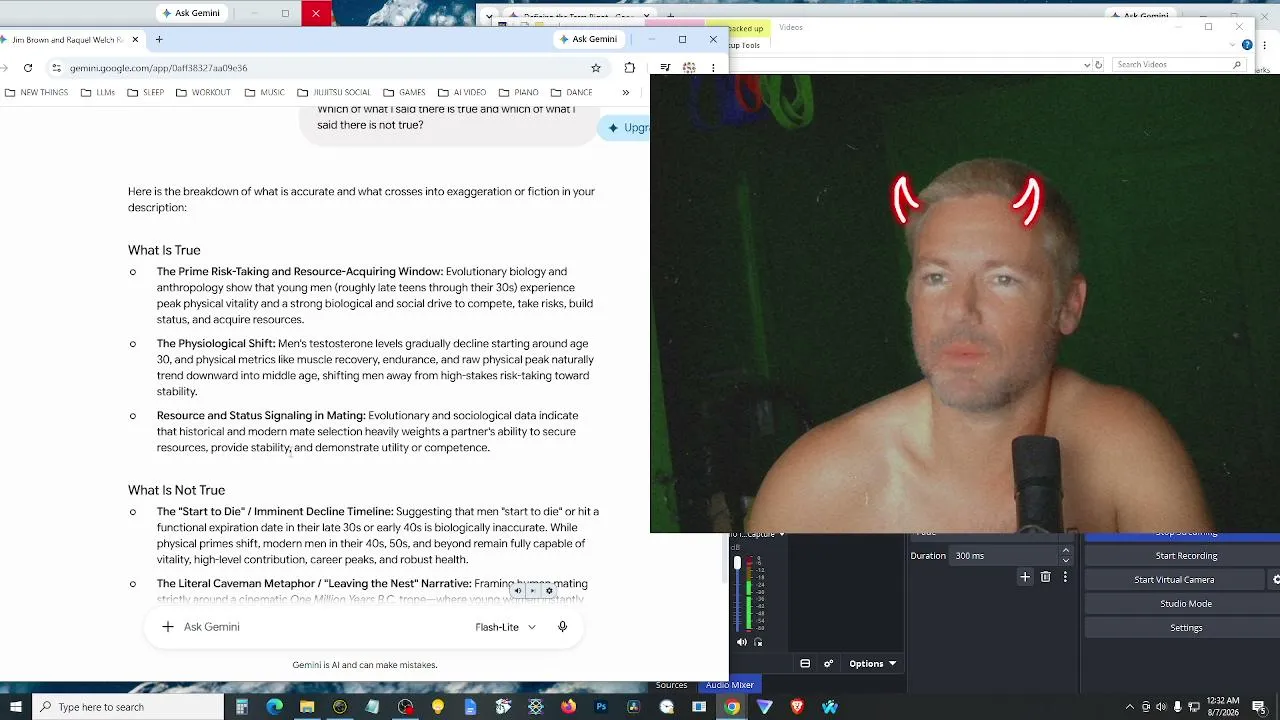The image size is (1280, 720).
Task: Click 'Gemini is AI and can make mistakes.' text
Action: [365, 665]
